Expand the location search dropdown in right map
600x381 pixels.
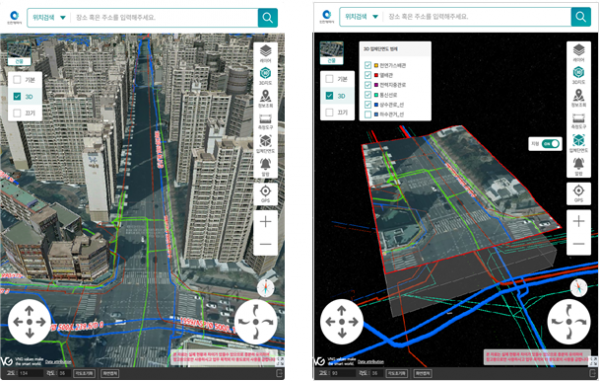coord(361,17)
